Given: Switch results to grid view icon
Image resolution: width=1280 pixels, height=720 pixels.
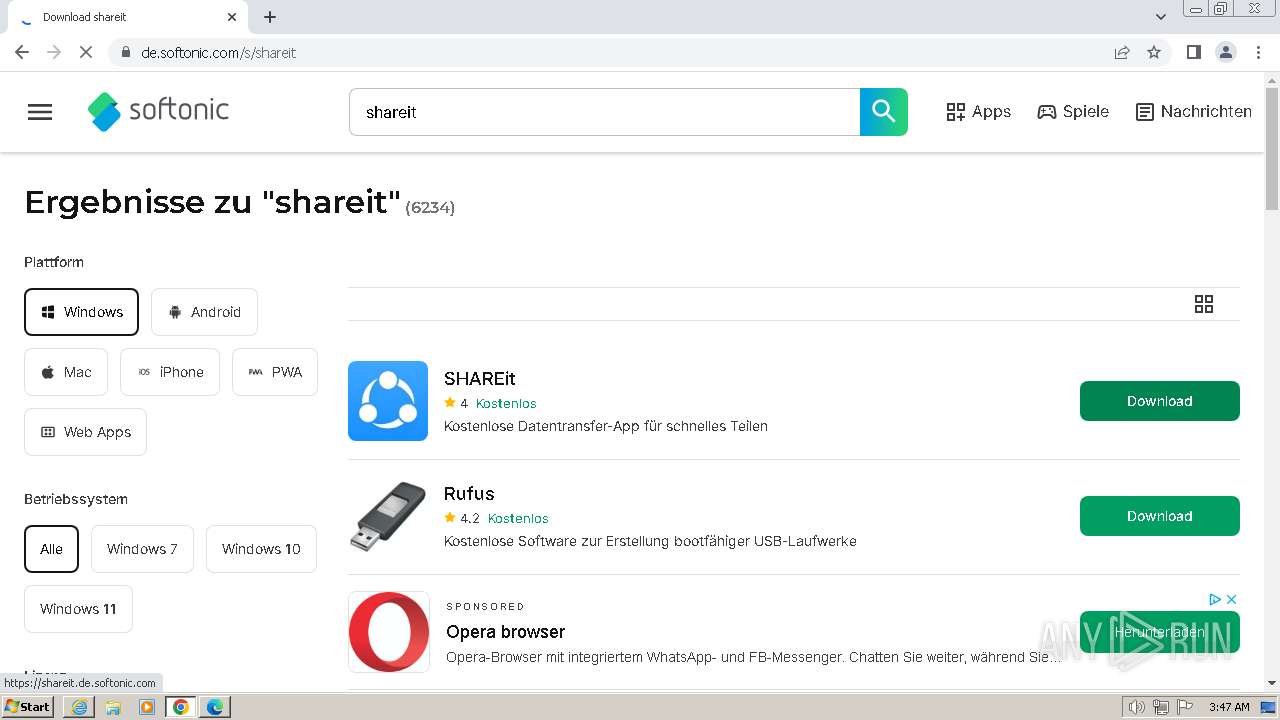Looking at the screenshot, I should (x=1204, y=304).
